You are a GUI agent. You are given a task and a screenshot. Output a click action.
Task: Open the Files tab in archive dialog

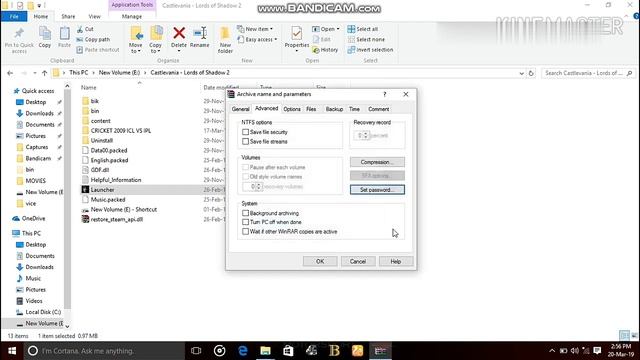click(x=311, y=109)
